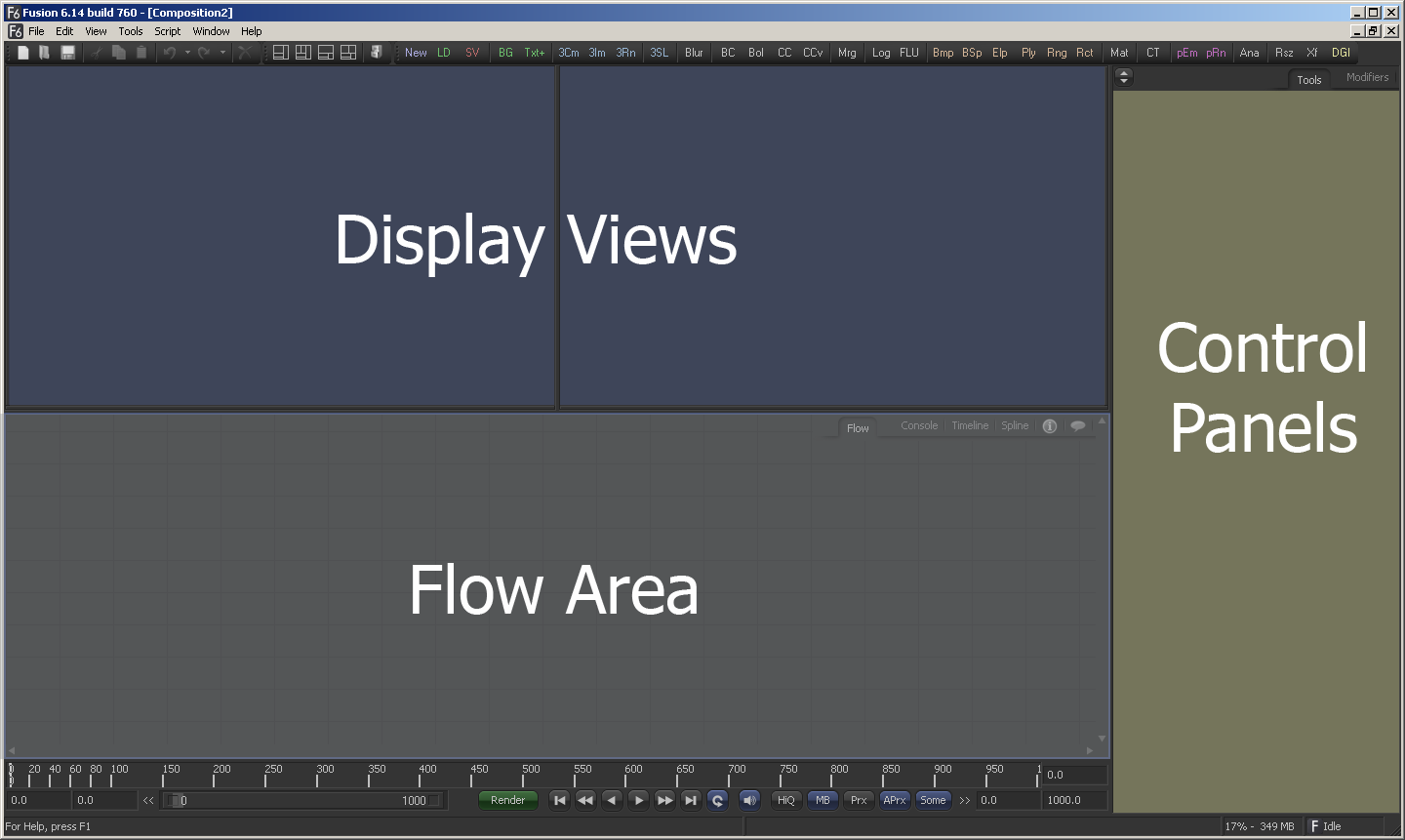1405x840 pixels.
Task: Click the >> arrows right of the Some button
Action: click(x=965, y=800)
